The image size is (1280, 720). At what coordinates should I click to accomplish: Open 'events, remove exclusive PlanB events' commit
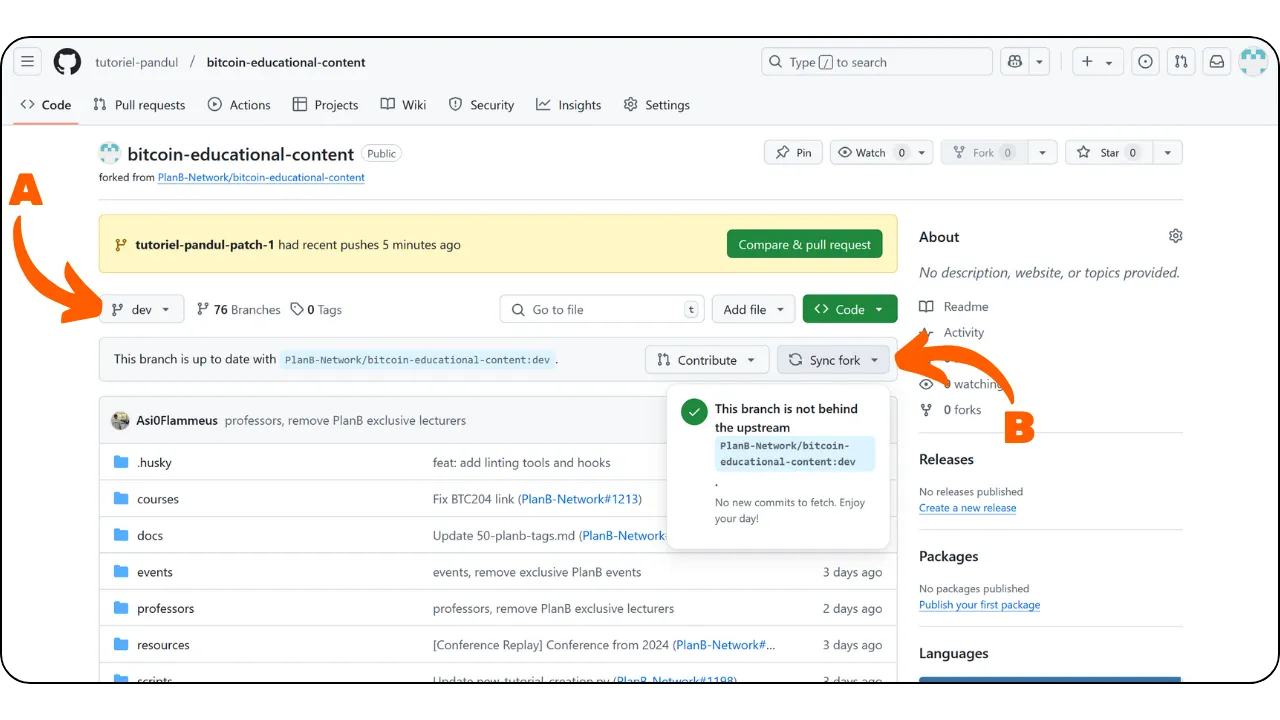pos(537,572)
